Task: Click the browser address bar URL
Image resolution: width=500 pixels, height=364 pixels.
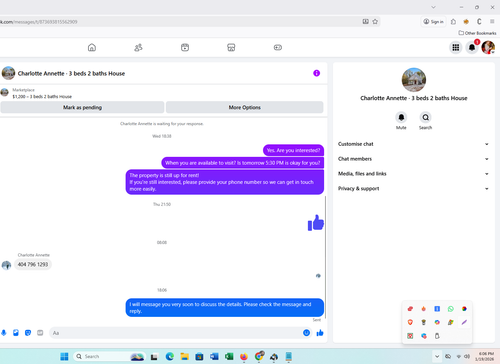Action: [39, 22]
